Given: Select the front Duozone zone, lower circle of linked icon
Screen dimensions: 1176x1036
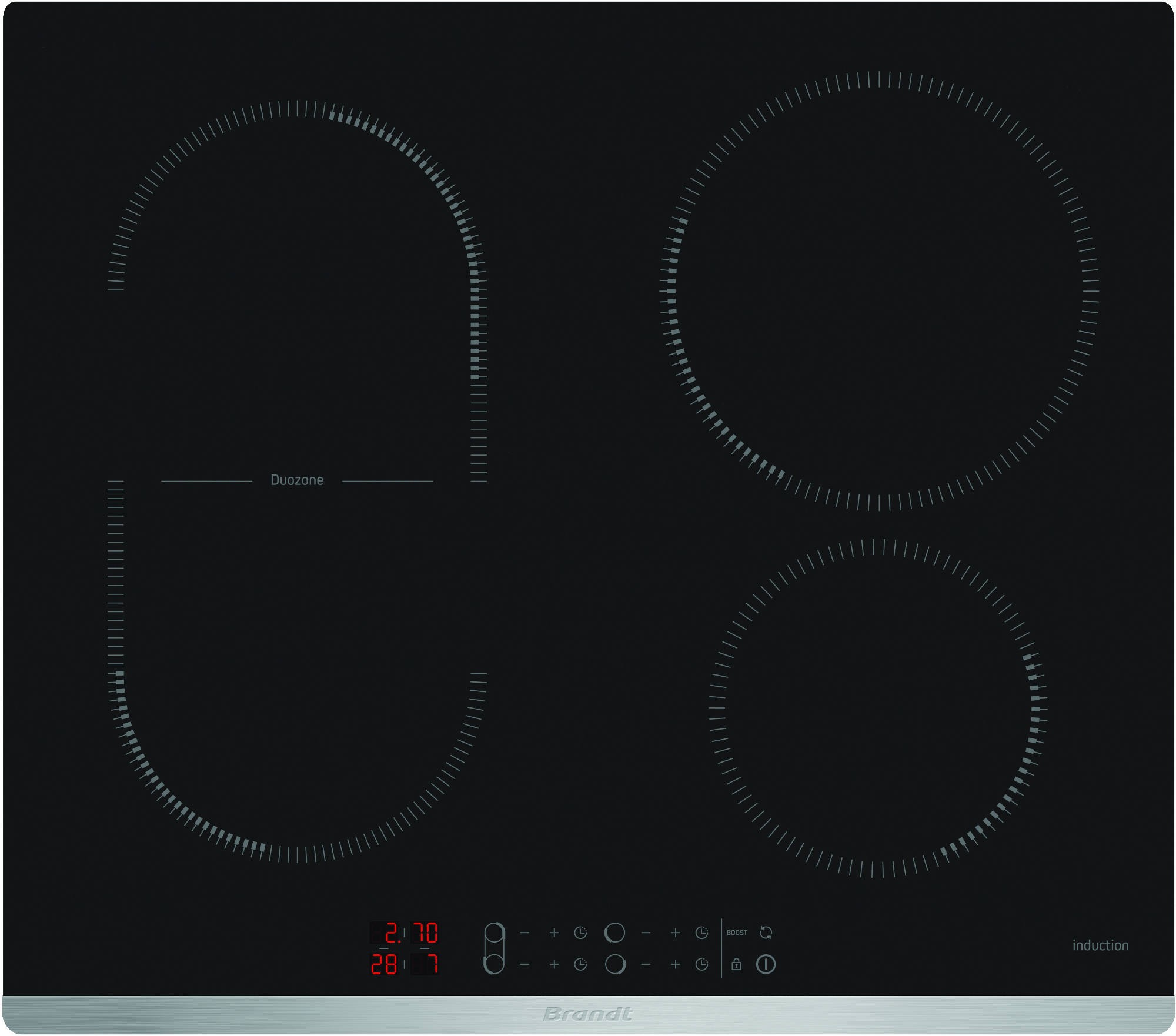Looking at the screenshot, I should pos(495,964).
